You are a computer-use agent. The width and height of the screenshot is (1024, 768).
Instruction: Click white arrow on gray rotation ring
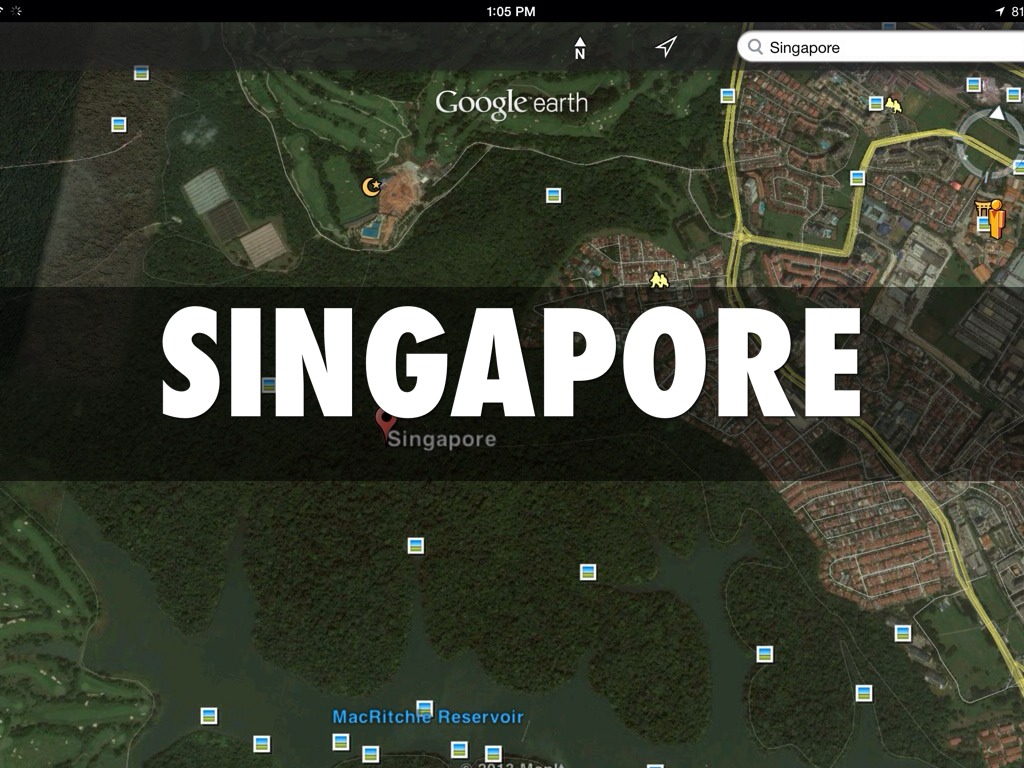996,113
